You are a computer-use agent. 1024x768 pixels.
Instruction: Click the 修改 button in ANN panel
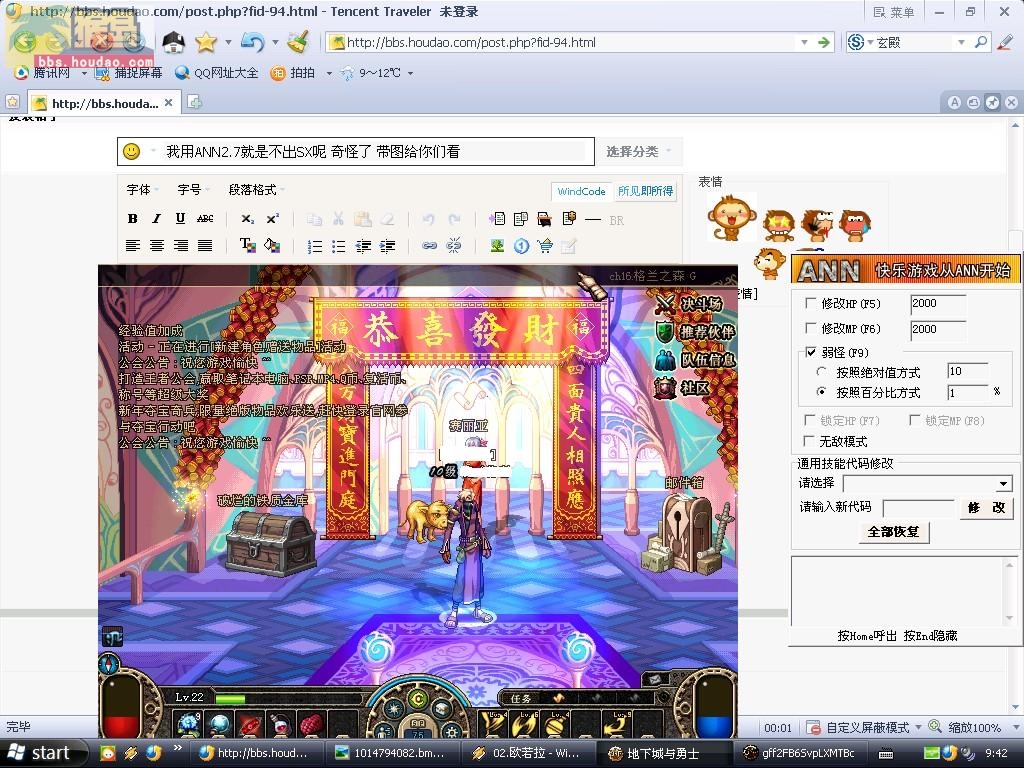tap(986, 507)
